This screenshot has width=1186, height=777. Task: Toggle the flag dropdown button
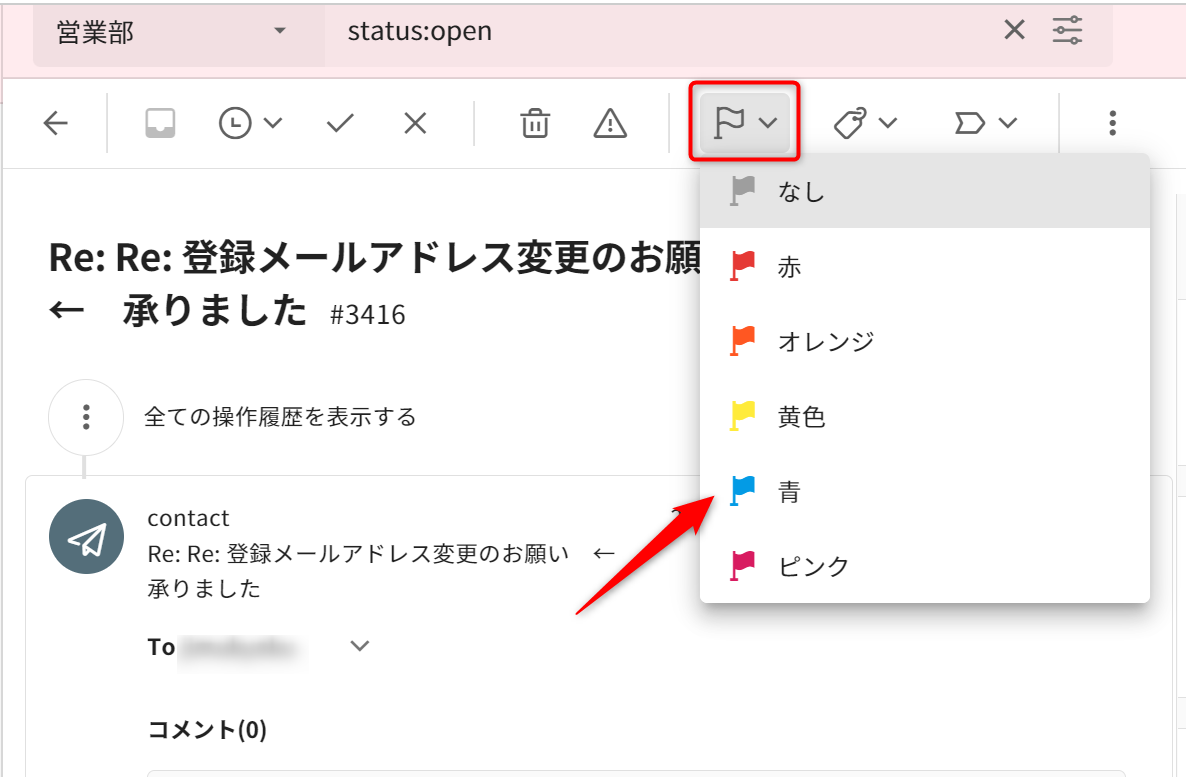745,123
